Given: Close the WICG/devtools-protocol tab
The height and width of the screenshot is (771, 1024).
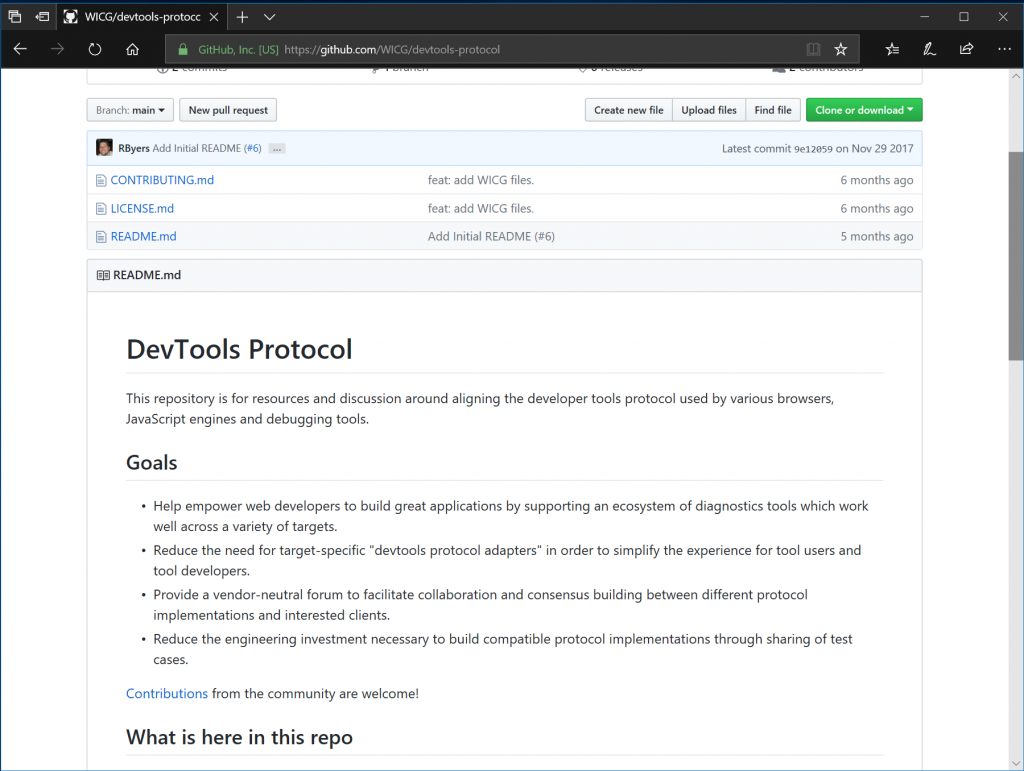Looking at the screenshot, I should click(x=214, y=17).
